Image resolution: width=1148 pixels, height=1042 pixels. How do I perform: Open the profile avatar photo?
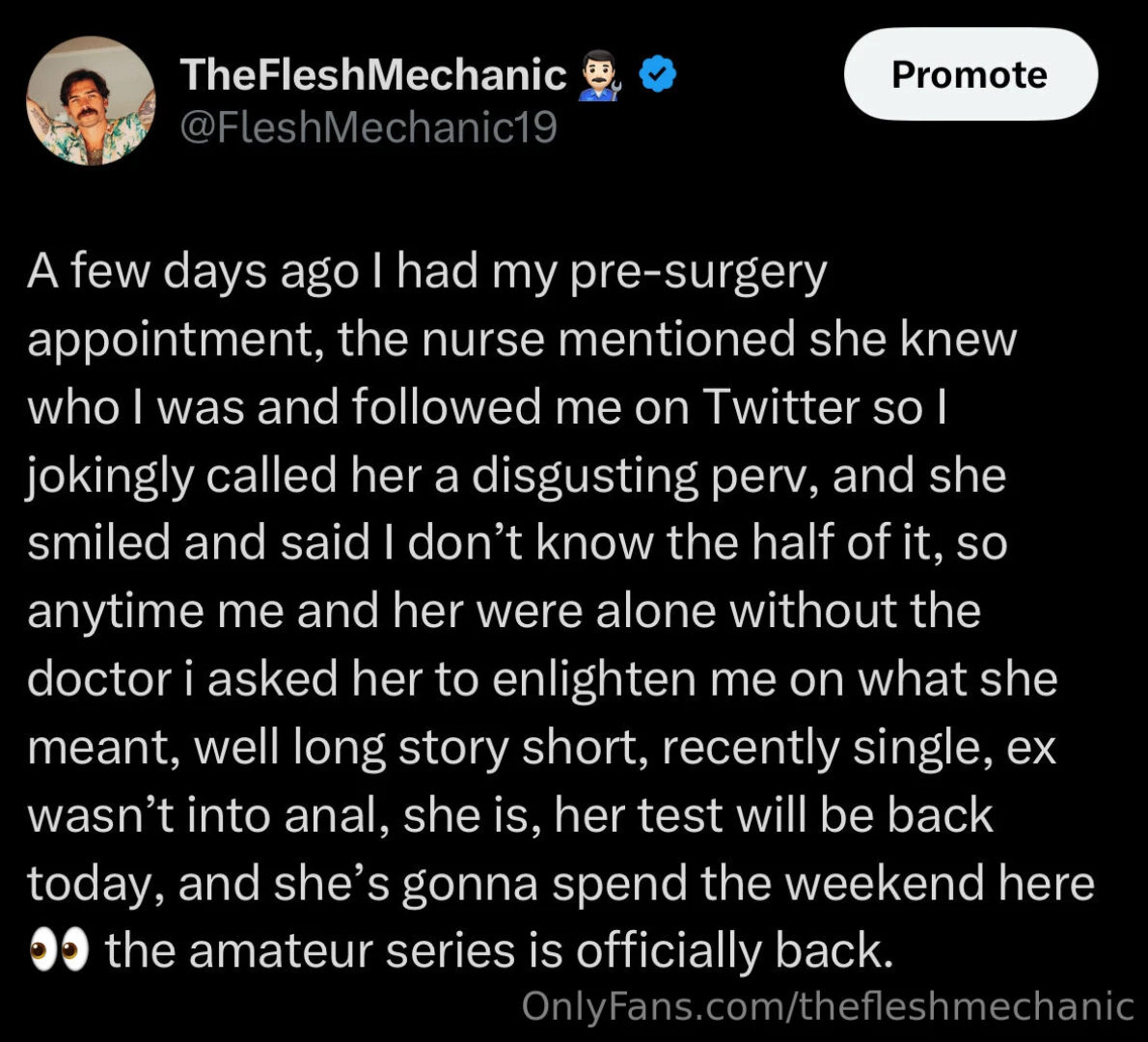91,101
